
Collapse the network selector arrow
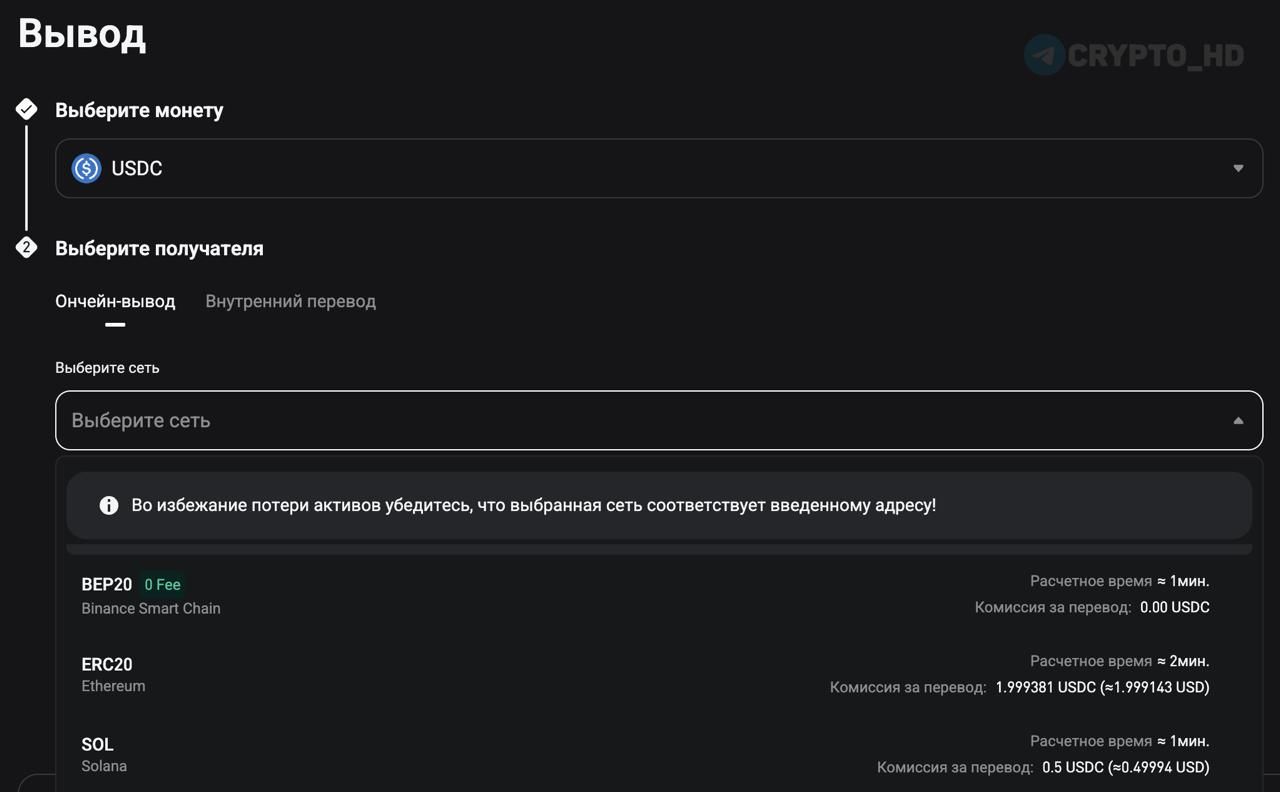pyautogui.click(x=1238, y=420)
